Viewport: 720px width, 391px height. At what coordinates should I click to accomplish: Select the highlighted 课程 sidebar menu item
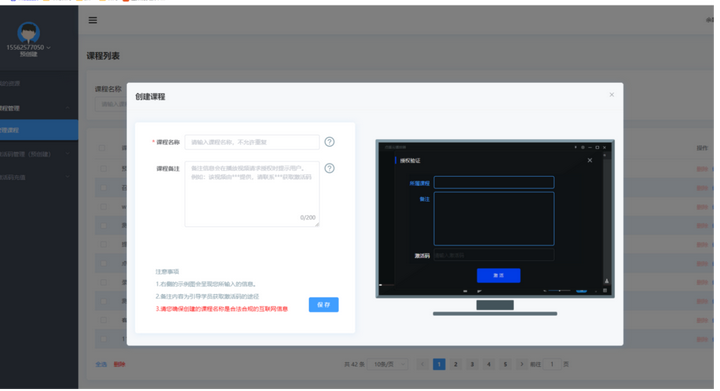[39, 130]
